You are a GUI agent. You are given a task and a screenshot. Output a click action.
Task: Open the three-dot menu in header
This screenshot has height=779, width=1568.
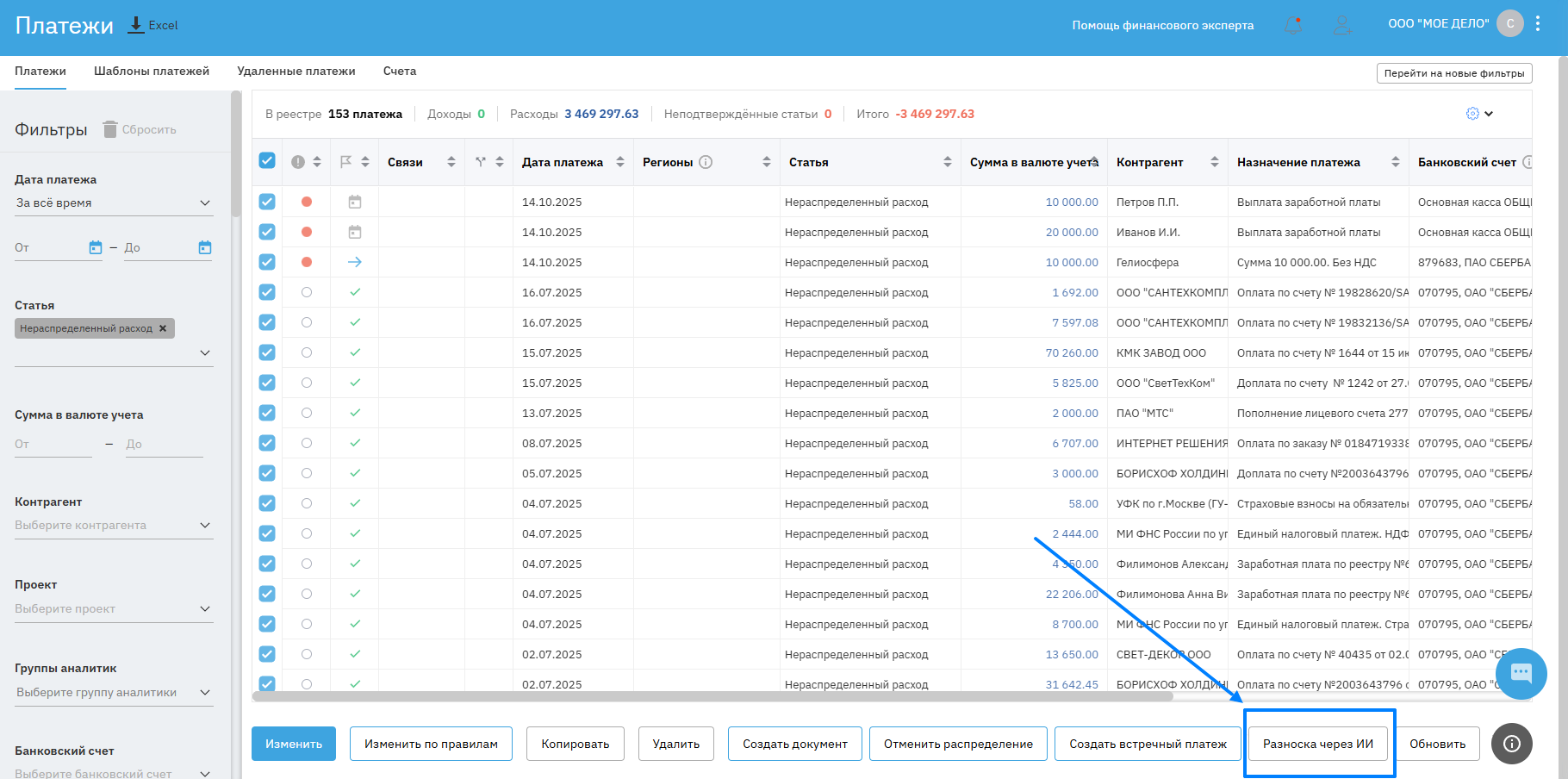[1538, 24]
